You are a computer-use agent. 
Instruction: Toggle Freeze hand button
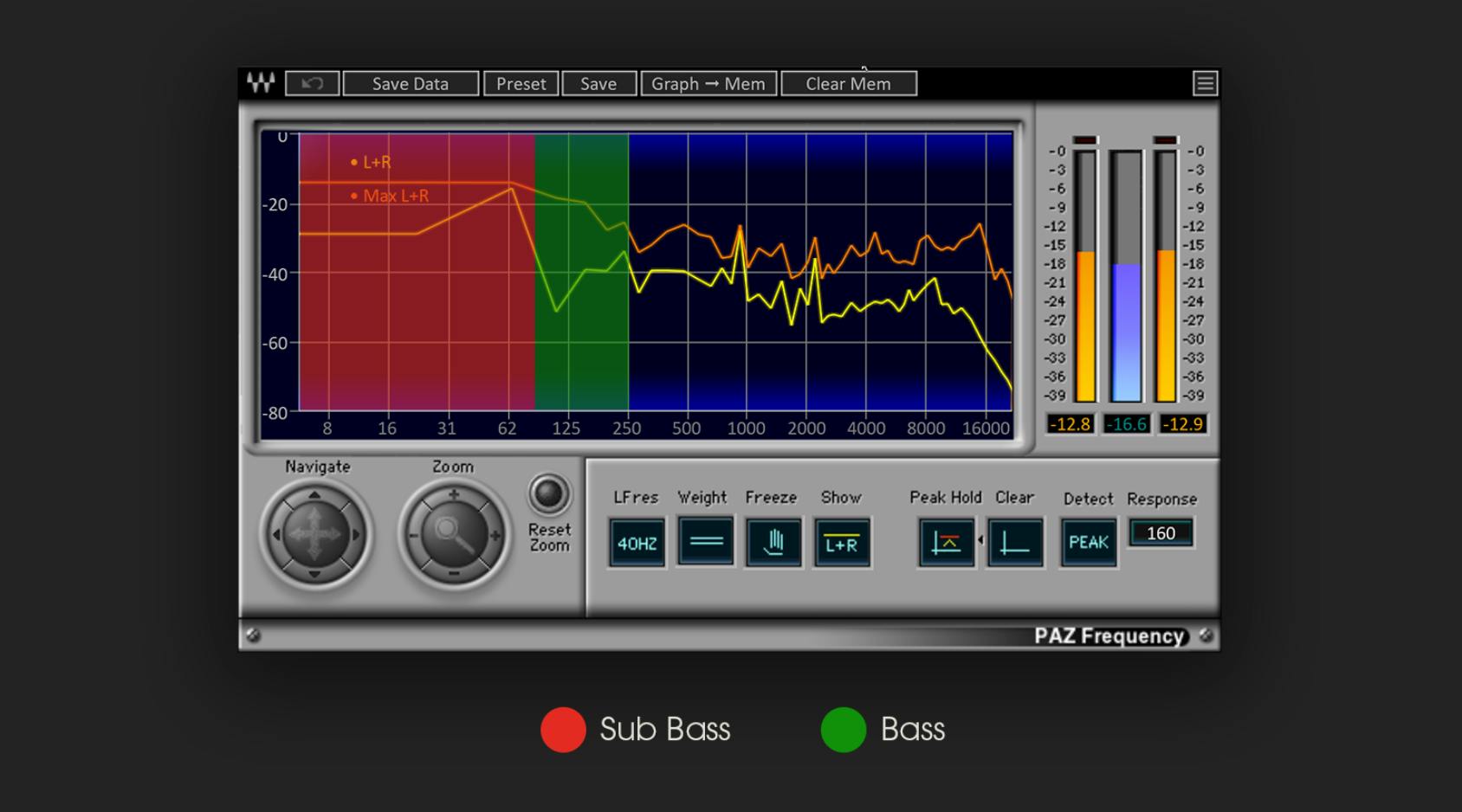774,543
